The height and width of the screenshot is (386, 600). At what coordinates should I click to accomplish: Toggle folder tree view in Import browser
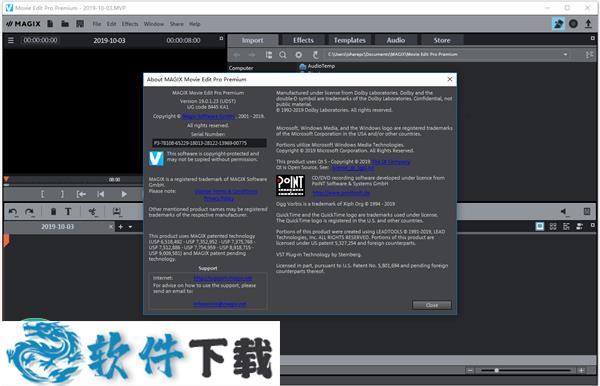(269, 55)
